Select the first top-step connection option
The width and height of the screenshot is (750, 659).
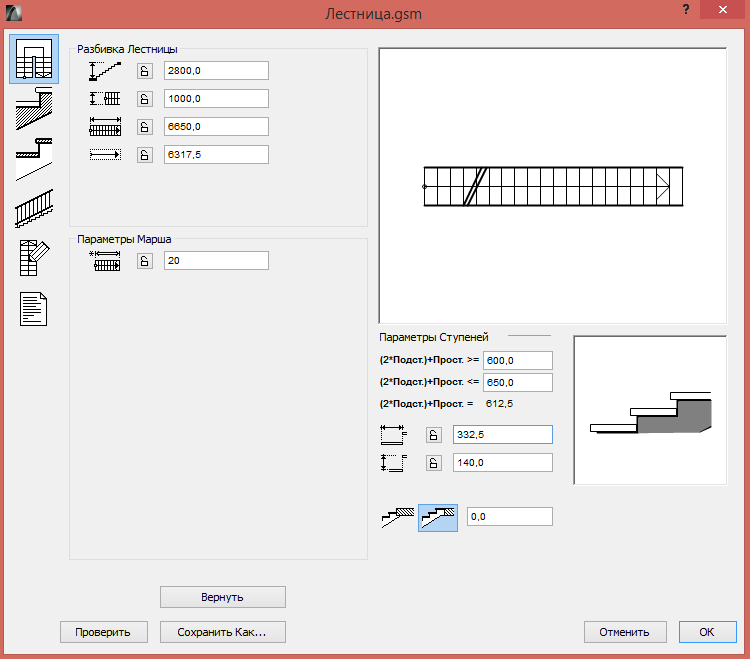point(398,517)
